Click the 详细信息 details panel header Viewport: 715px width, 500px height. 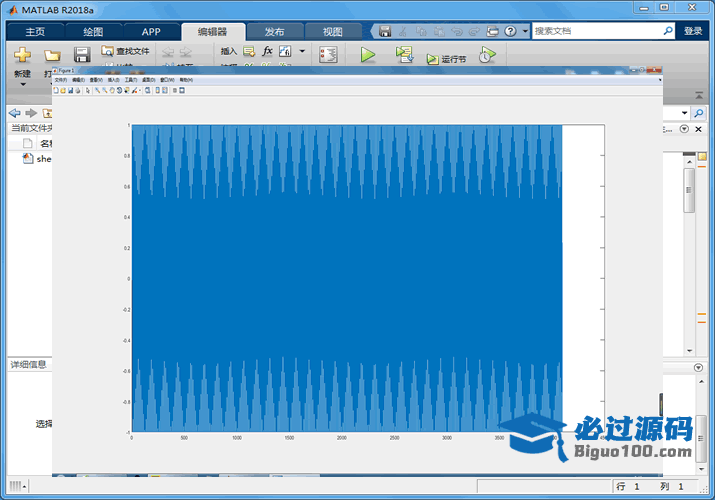(29, 364)
